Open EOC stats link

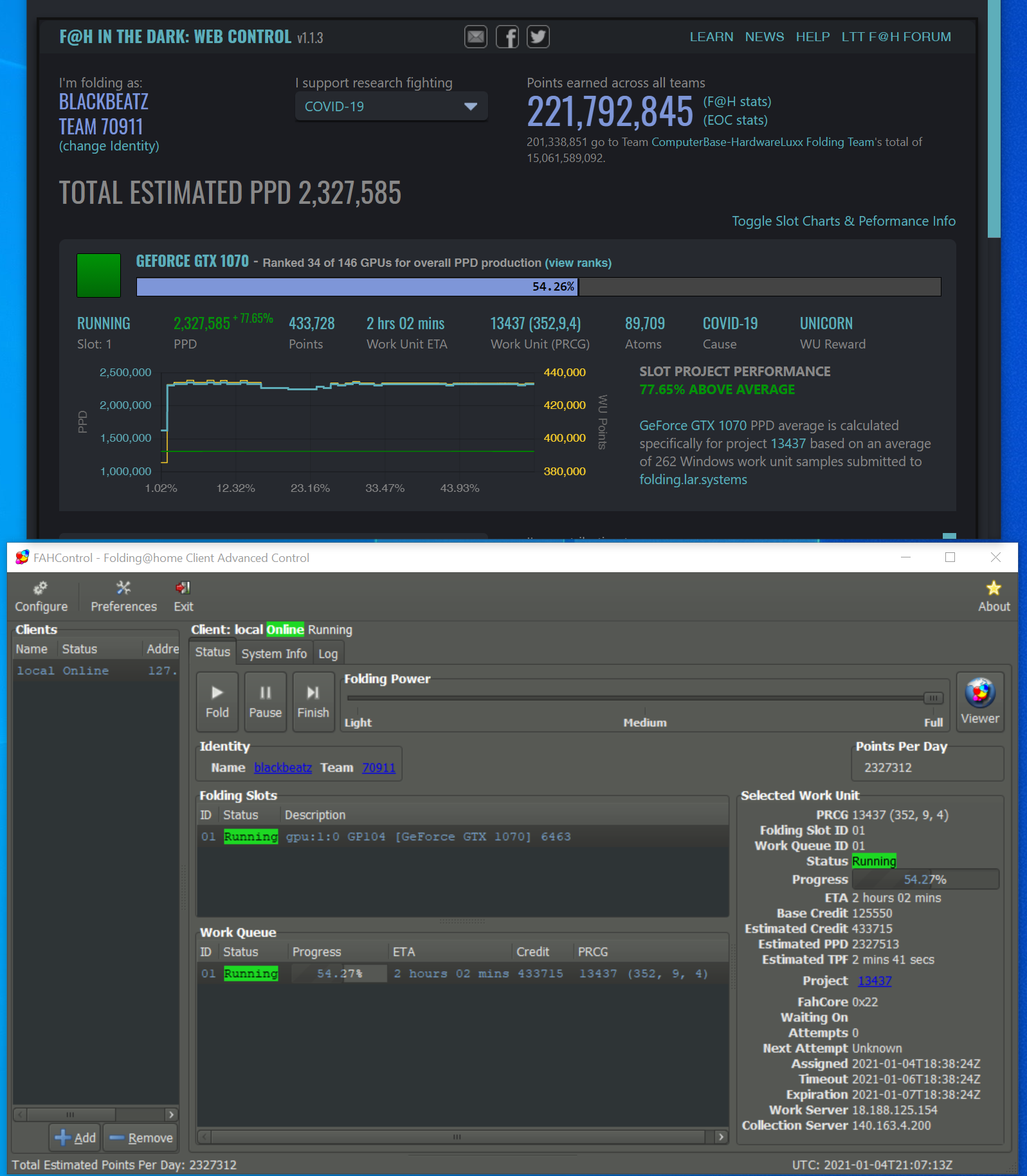click(735, 120)
